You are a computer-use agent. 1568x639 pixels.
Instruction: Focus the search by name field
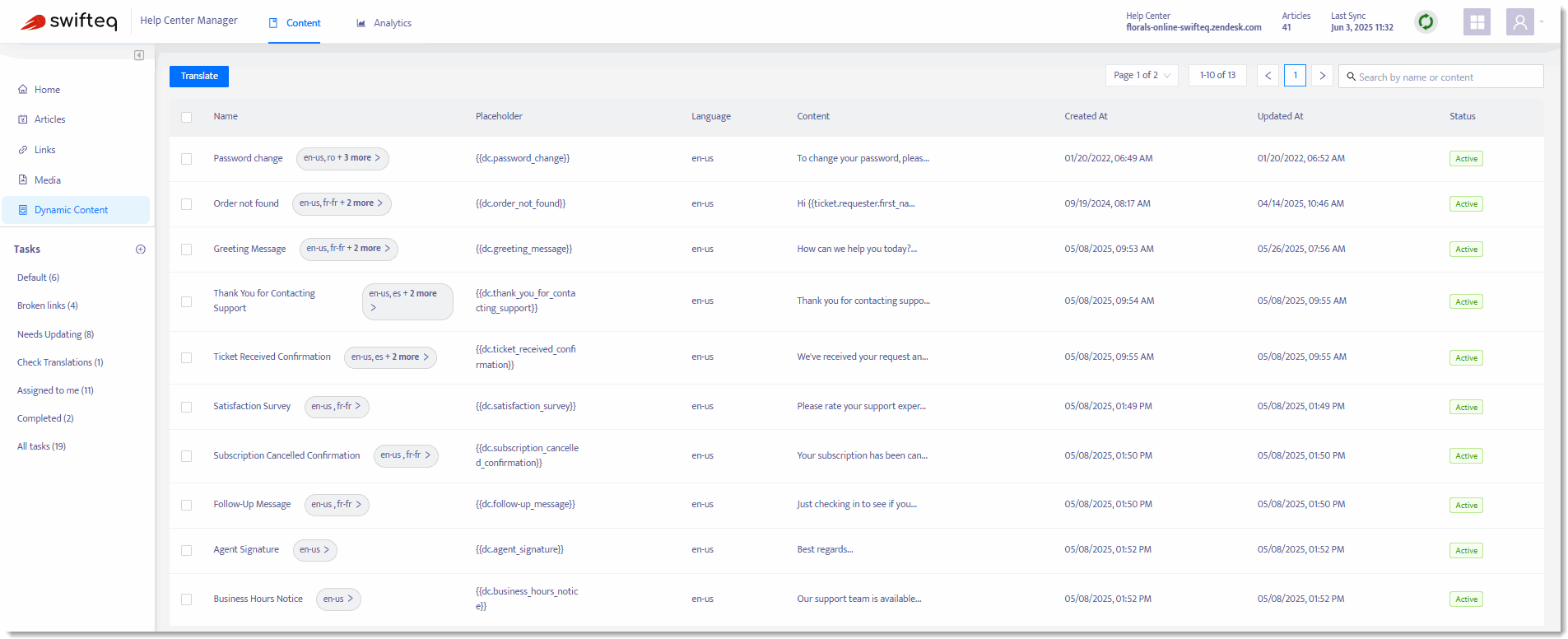(1440, 77)
